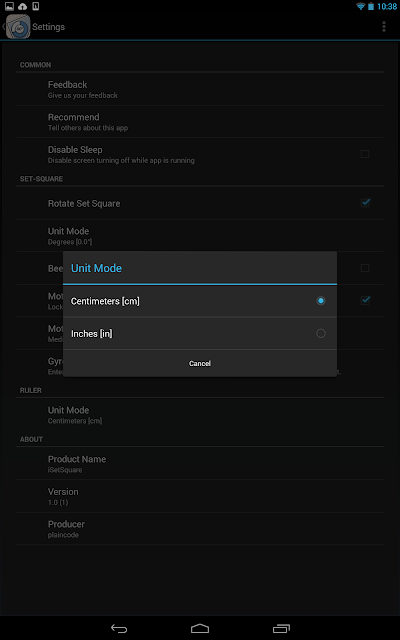Image resolution: width=400 pixels, height=640 pixels.
Task: Tap the iSetSquare app icon
Action: 18,27
